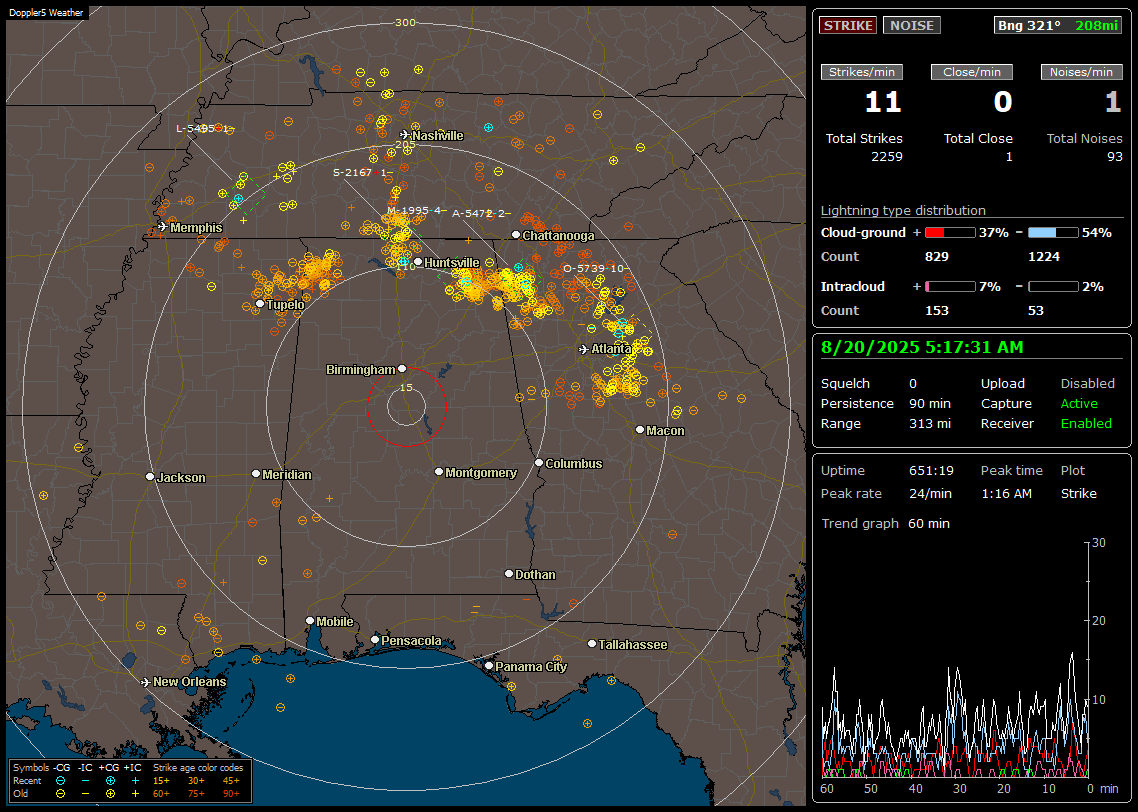Click the Receiver status Enabled
Image resolution: width=1138 pixels, height=812 pixels.
point(1086,423)
